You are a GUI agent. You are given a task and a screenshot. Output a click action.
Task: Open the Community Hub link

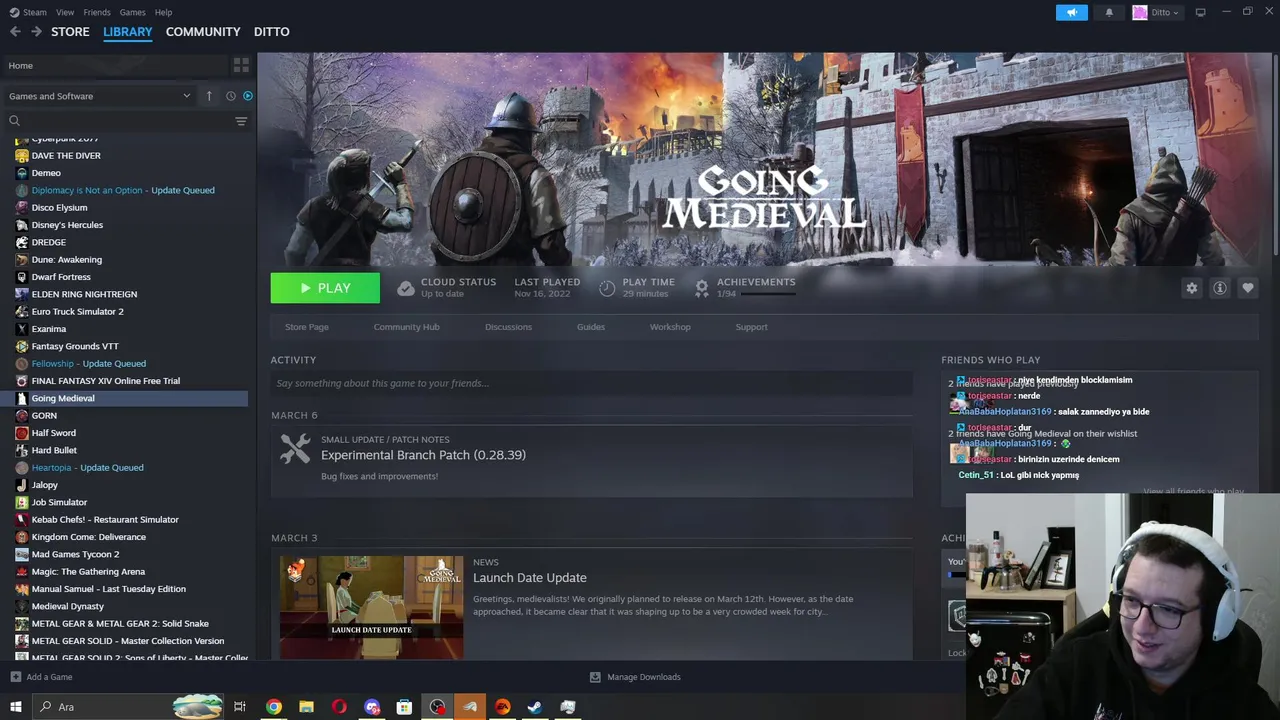406,327
